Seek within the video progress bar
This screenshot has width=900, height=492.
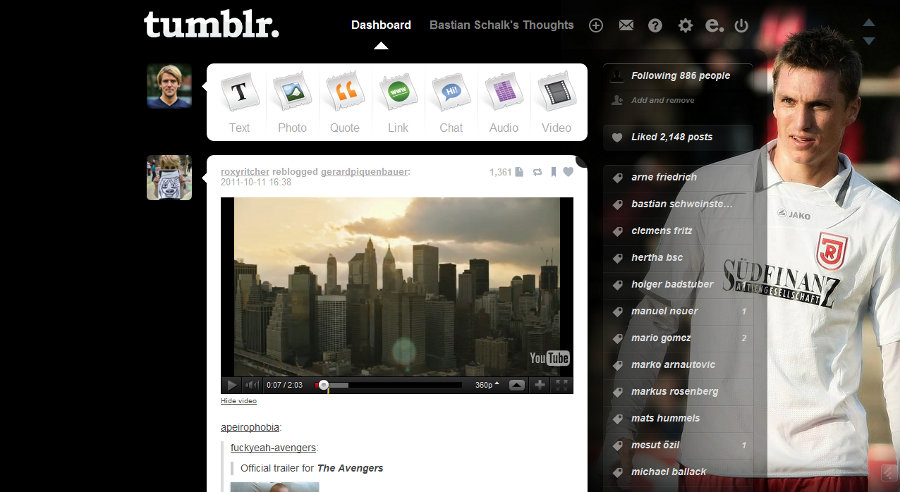(389, 385)
